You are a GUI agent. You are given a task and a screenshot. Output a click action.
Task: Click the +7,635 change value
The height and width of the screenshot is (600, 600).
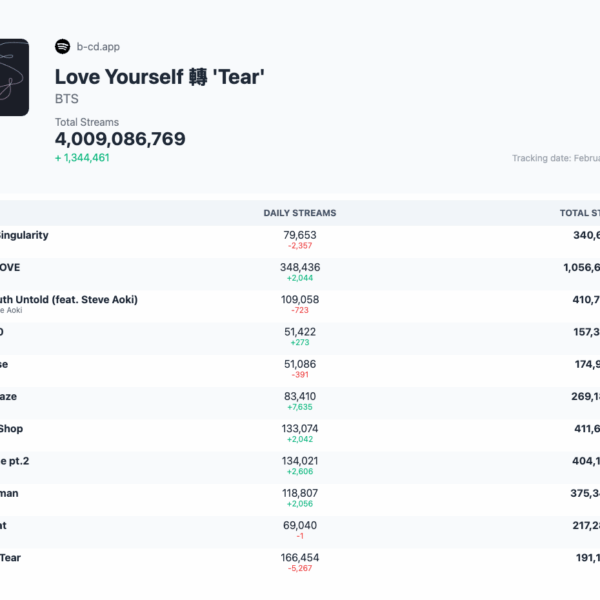click(300, 407)
